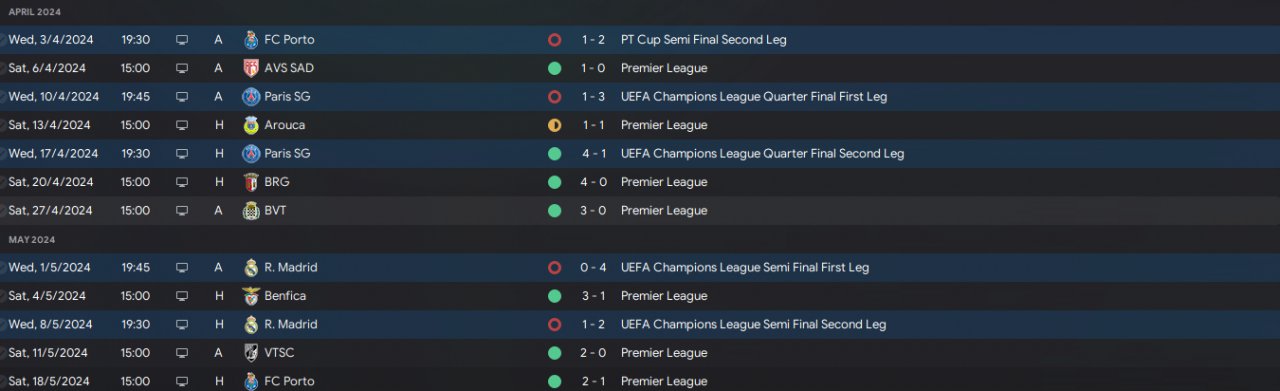Click TV monitor icon in the 3/4/2024 row
Screen dimensions: 1280x391
pos(182,40)
